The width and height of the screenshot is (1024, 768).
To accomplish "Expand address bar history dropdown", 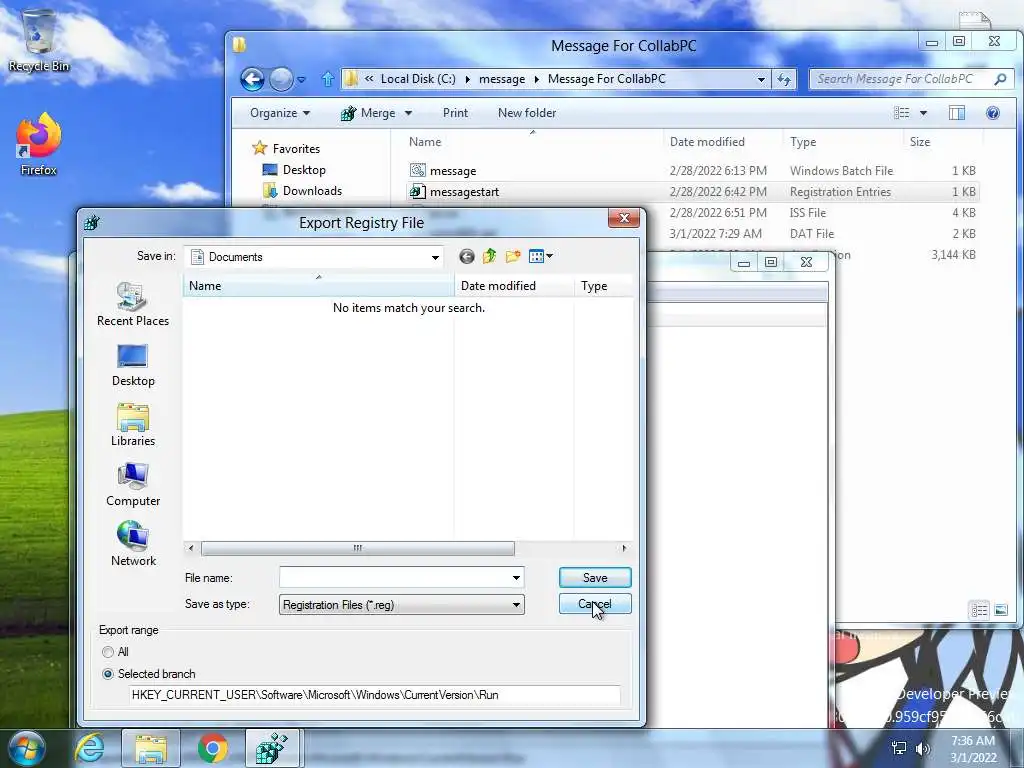I will tap(761, 79).
